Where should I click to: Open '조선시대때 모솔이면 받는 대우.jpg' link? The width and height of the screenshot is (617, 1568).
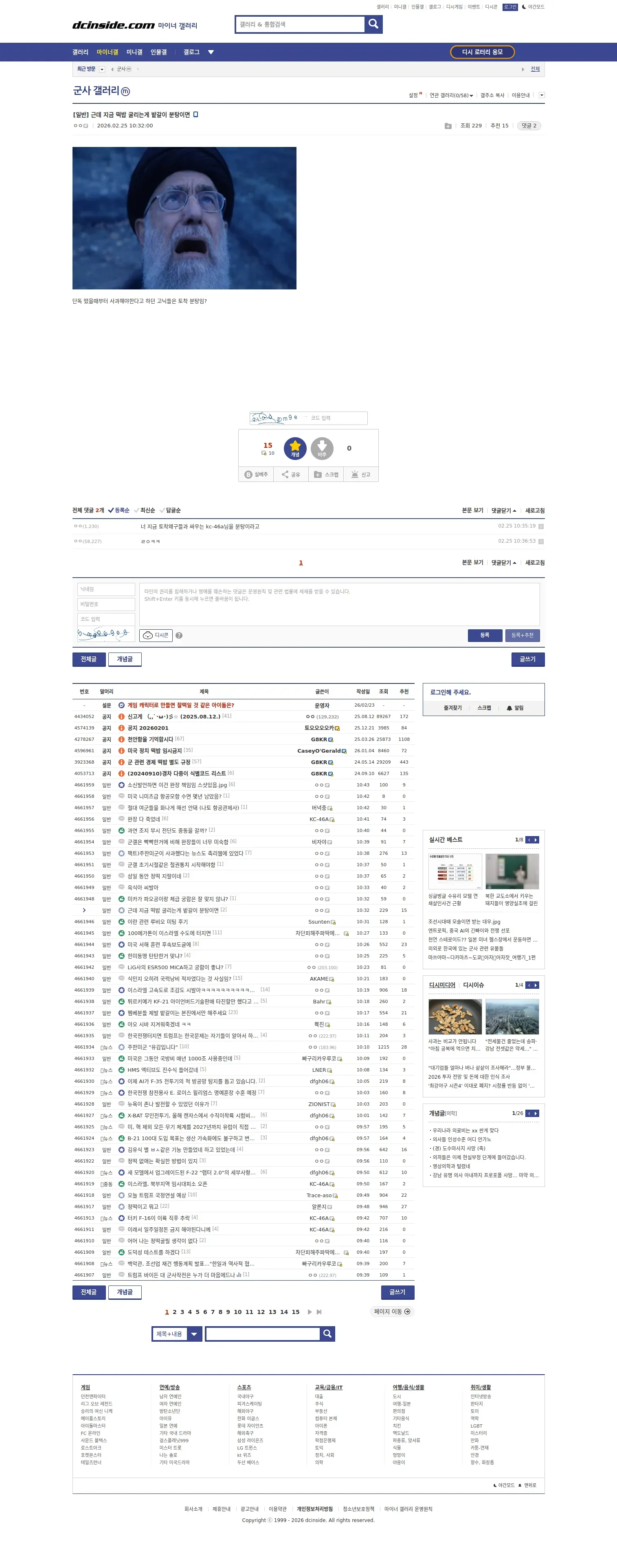464,922
